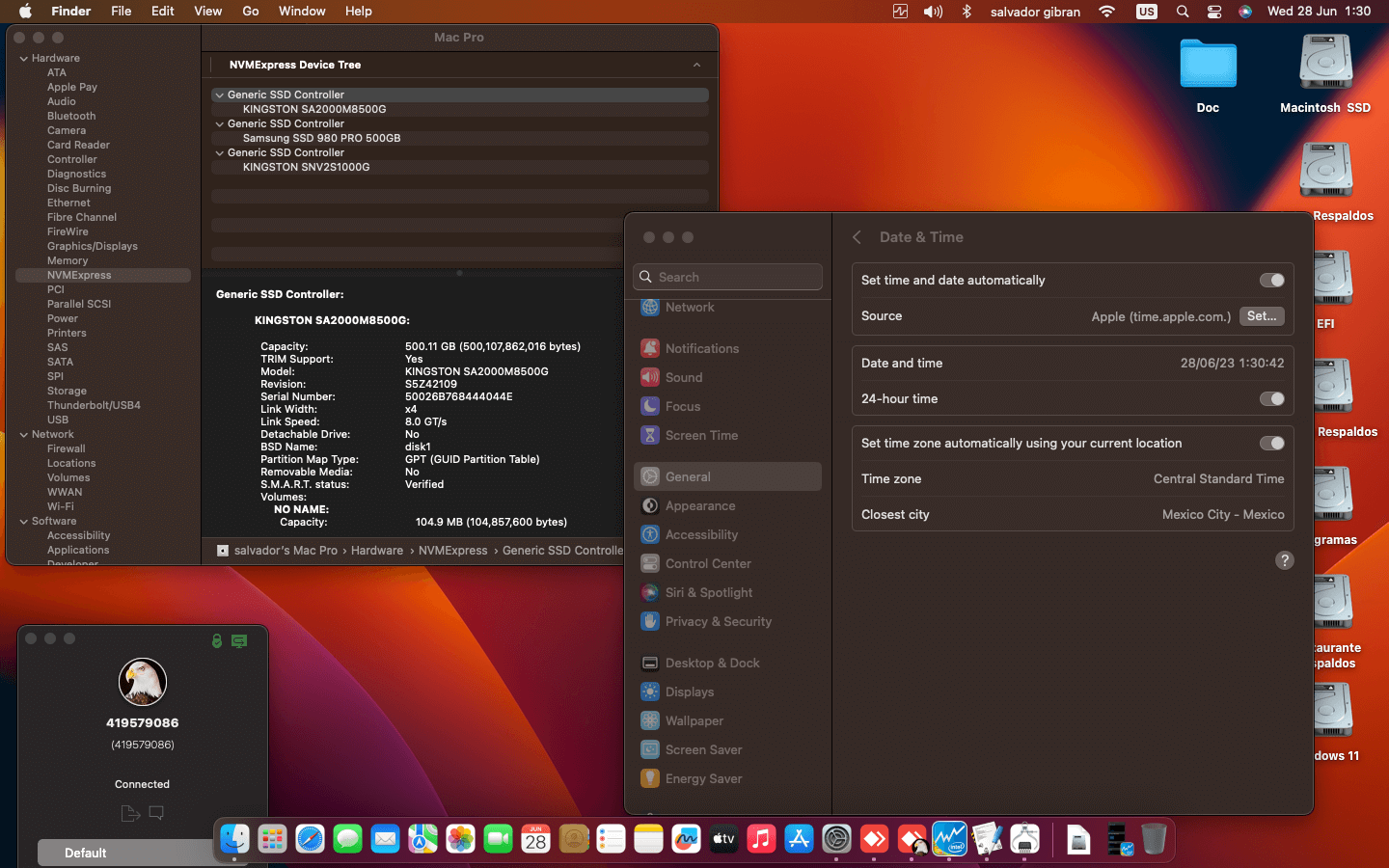Image resolution: width=1389 pixels, height=868 pixels.
Task: Open the Apple menu
Action: (x=25, y=12)
